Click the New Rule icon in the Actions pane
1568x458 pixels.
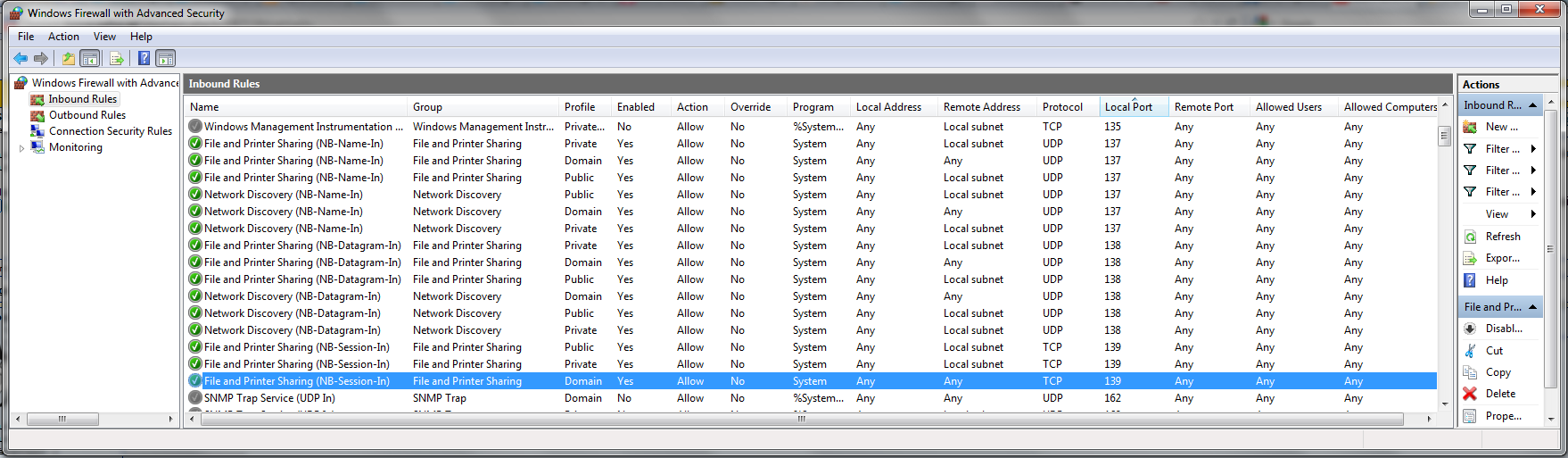[1470, 127]
